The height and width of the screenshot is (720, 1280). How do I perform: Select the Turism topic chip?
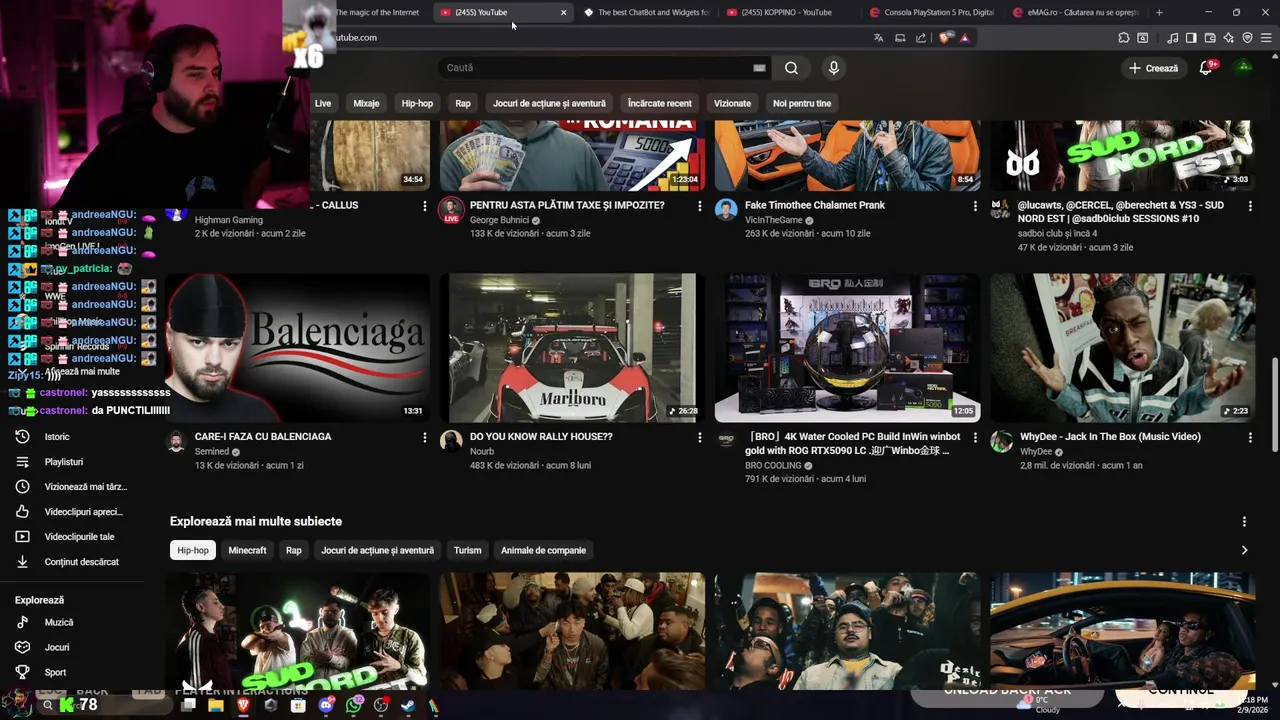tap(467, 550)
